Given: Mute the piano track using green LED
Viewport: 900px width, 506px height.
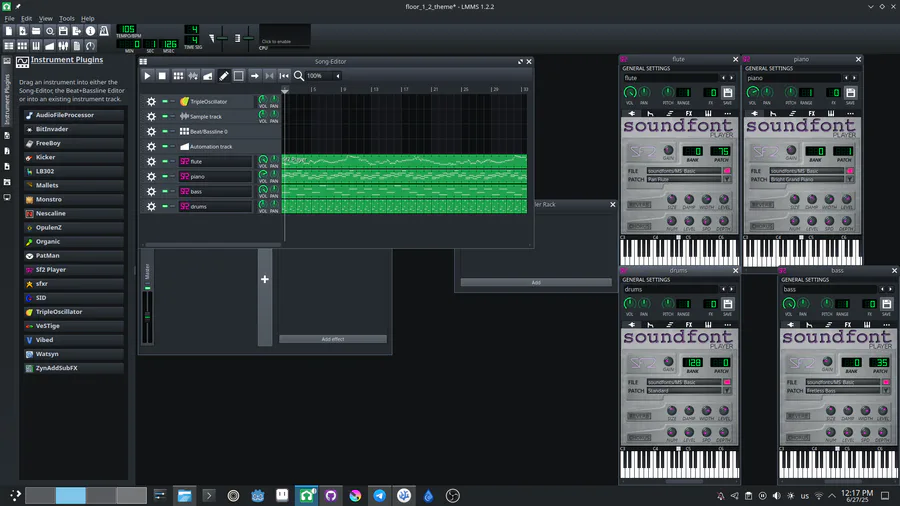Looking at the screenshot, I should (165, 177).
